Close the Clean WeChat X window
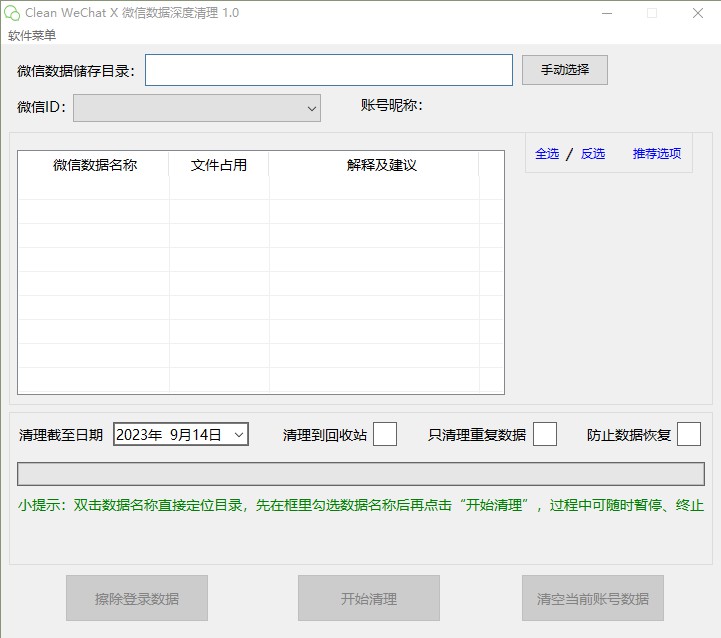The height and width of the screenshot is (638, 721). (x=698, y=13)
